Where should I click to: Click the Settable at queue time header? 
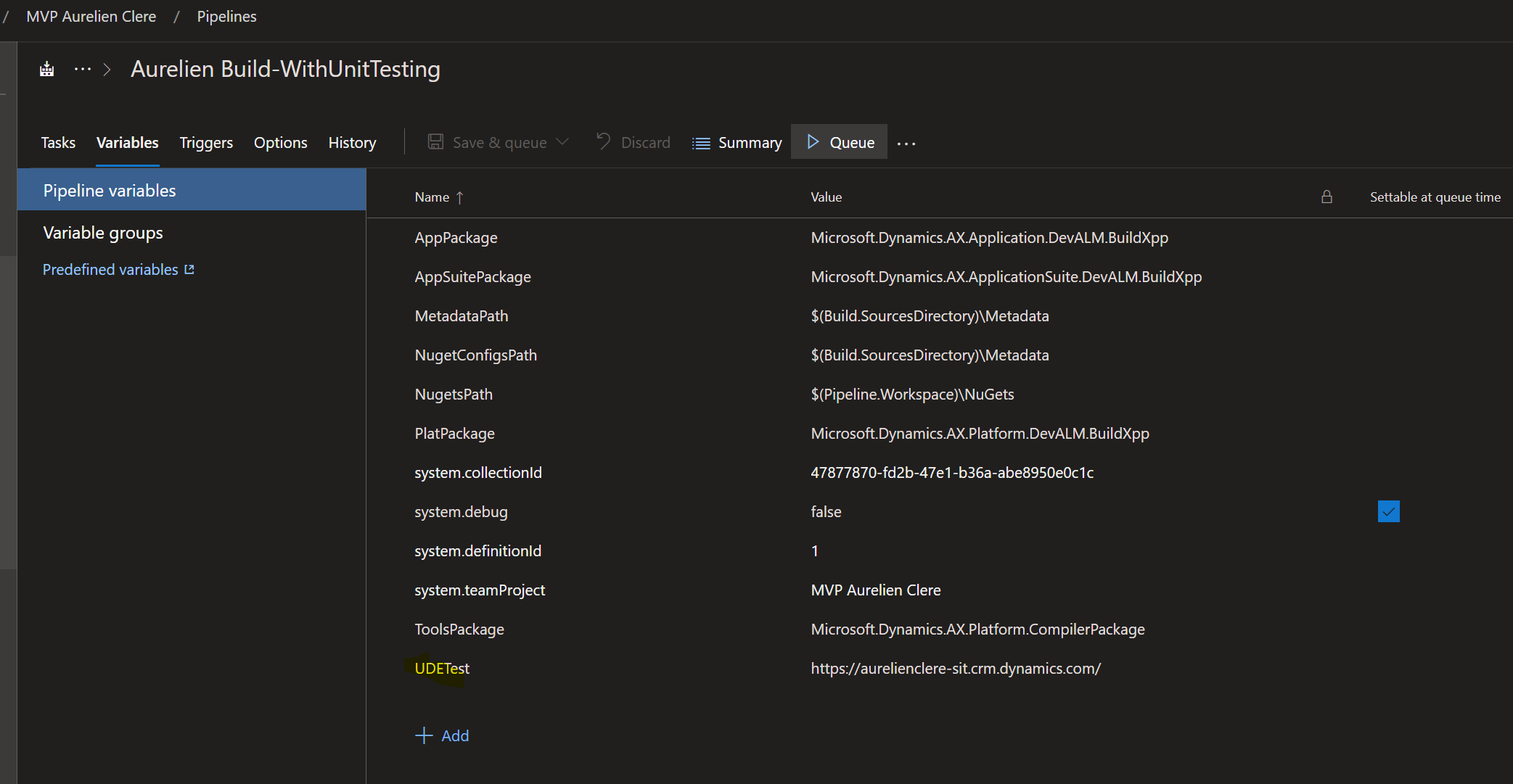tap(1435, 197)
